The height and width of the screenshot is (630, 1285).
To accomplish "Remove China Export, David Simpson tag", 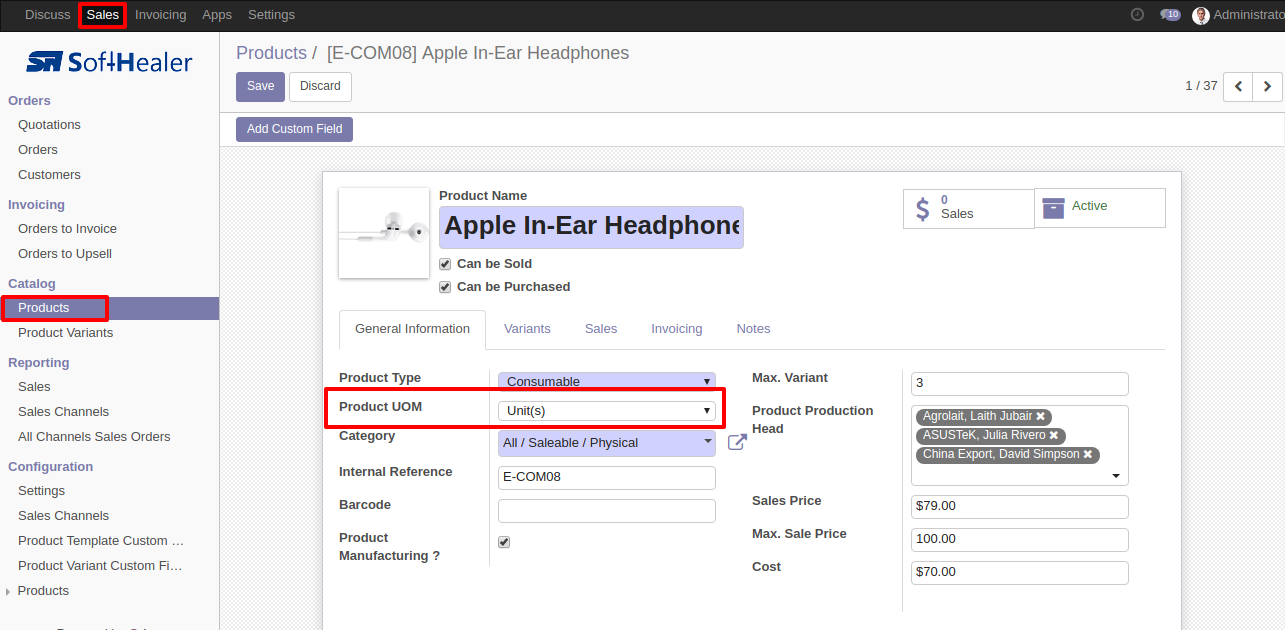I will click(x=1088, y=454).
